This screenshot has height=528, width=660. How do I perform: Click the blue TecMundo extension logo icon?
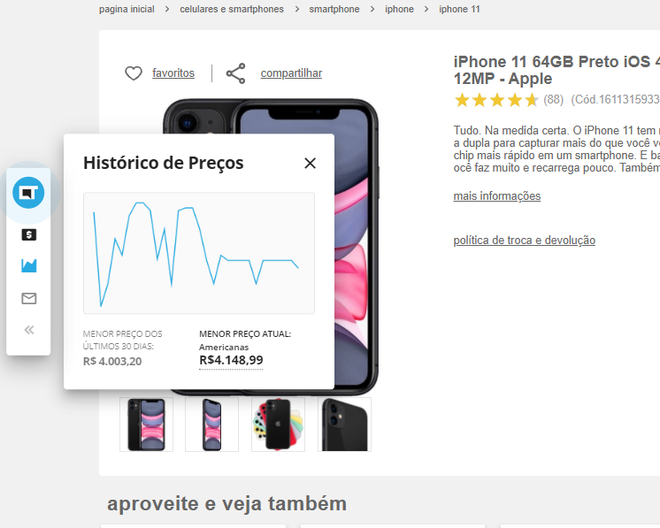[x=28, y=193]
